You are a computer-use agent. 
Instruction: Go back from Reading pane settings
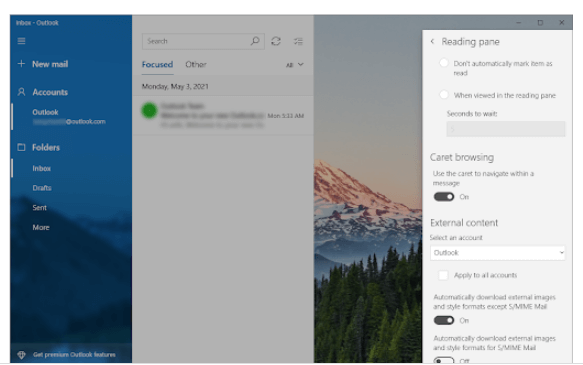pos(432,41)
